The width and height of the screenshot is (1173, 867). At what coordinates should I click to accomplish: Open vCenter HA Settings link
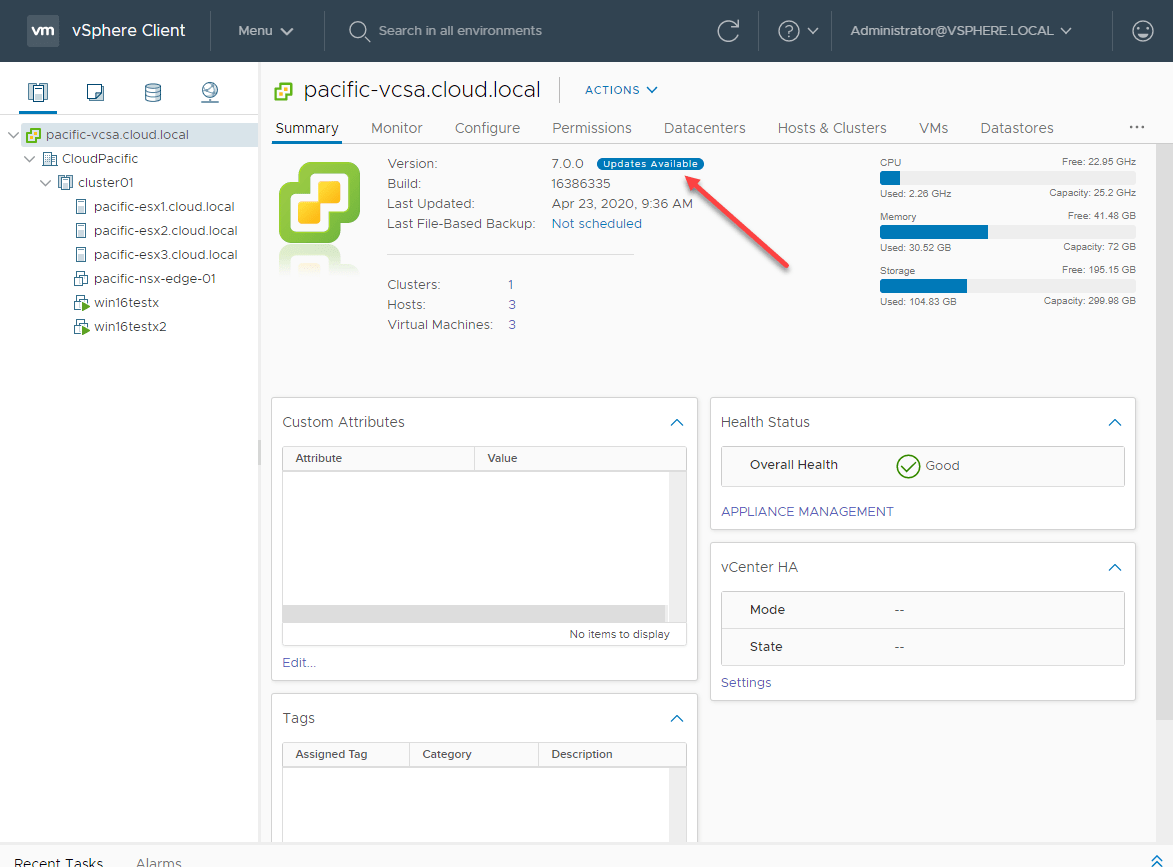(x=746, y=683)
